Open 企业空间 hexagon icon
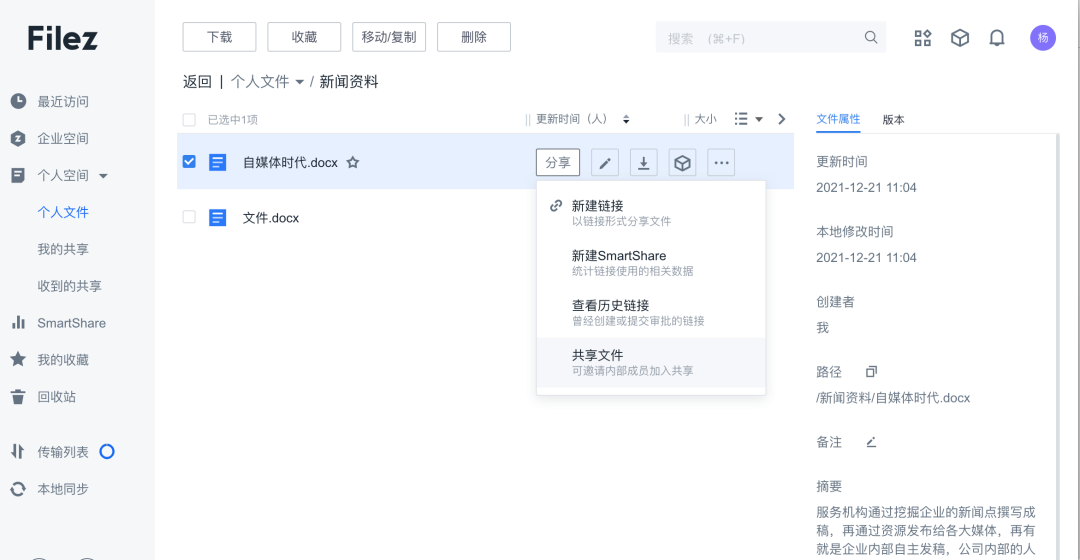Image resolution: width=1080 pixels, height=560 pixels. coord(19,138)
